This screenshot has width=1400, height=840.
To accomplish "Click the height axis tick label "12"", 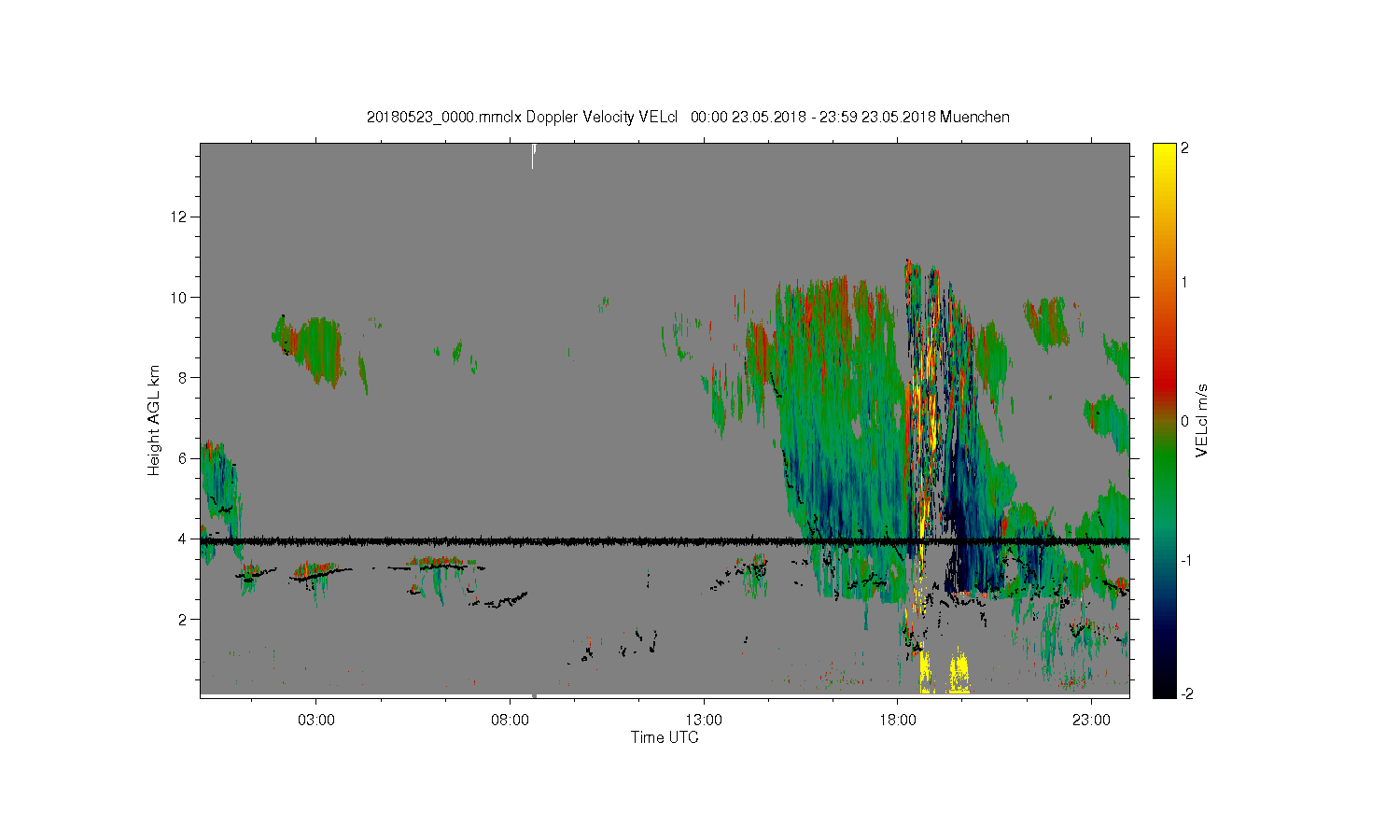I will click(x=180, y=217).
